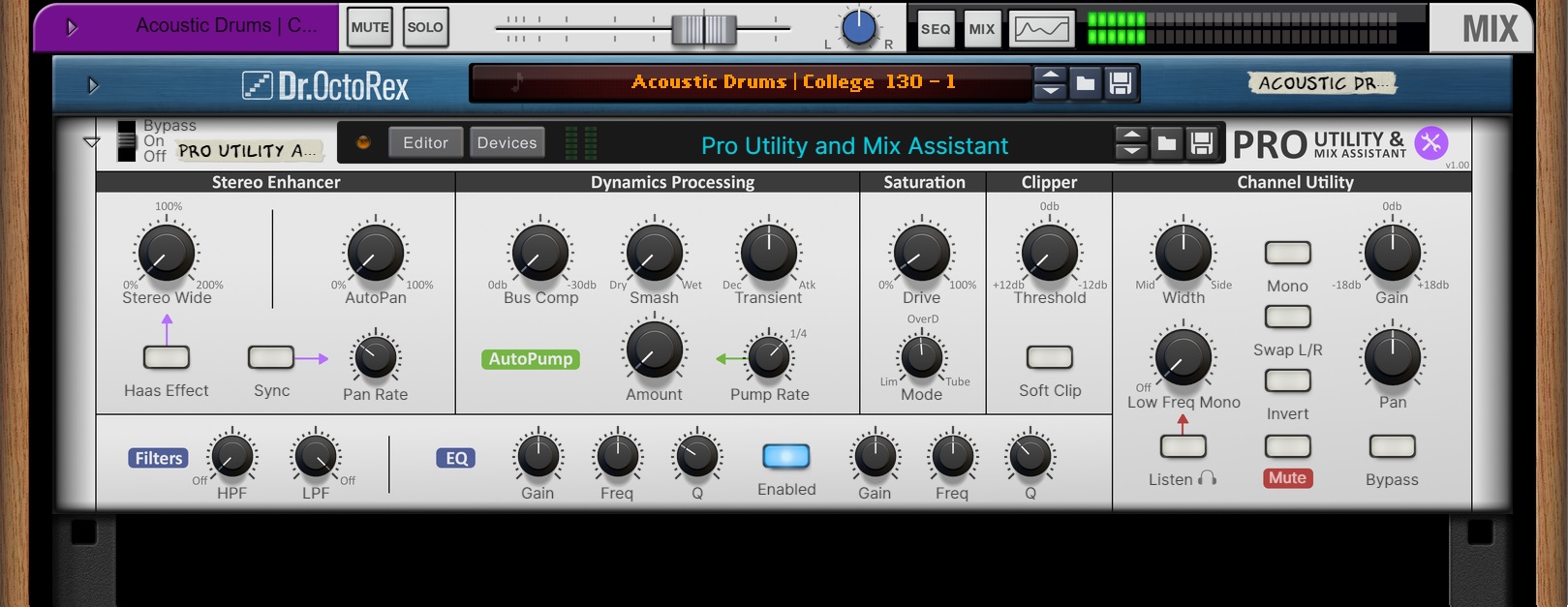The width and height of the screenshot is (1568, 607).
Task: Click the Bus Comp knob
Action: point(540,252)
